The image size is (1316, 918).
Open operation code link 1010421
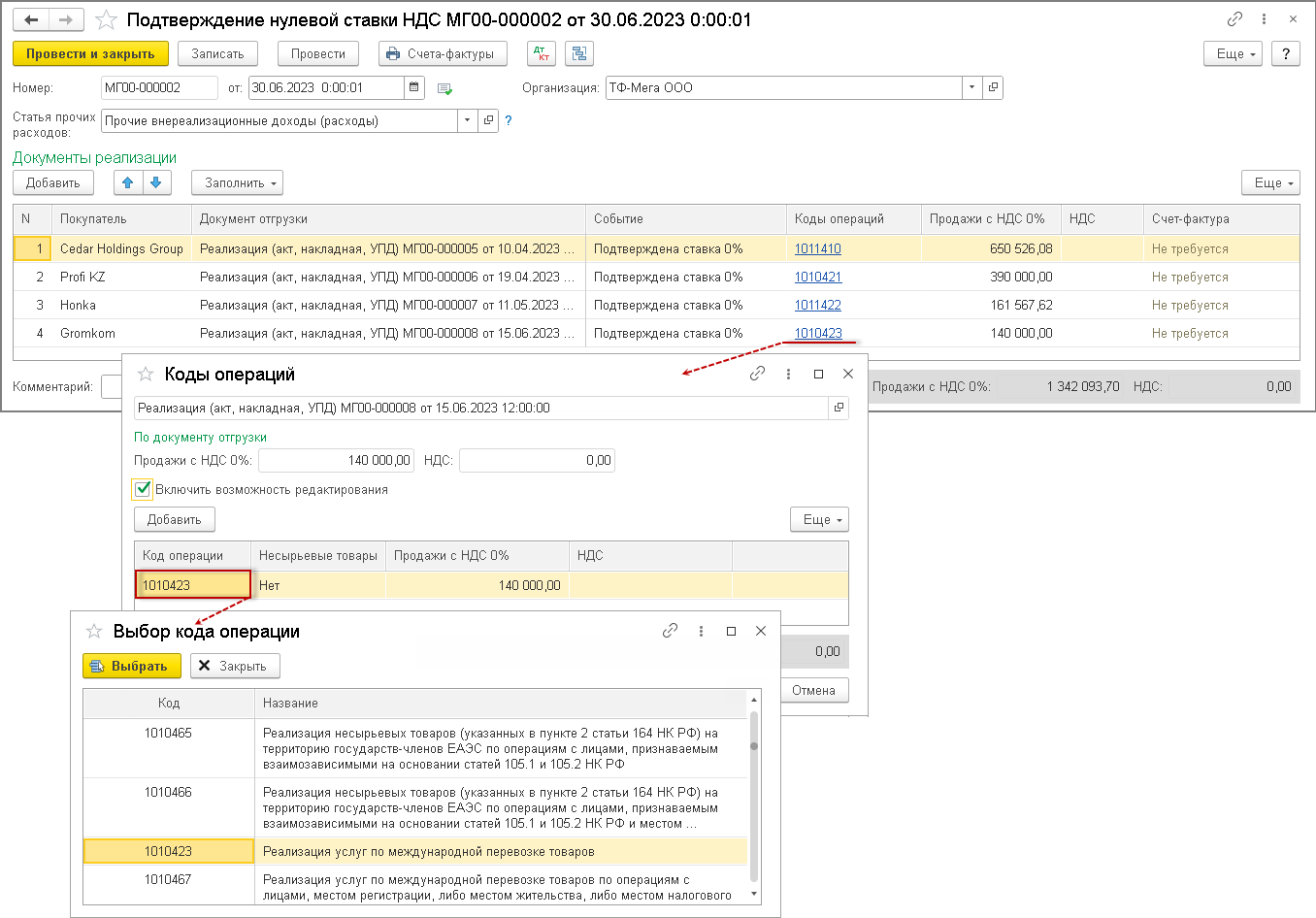point(818,277)
